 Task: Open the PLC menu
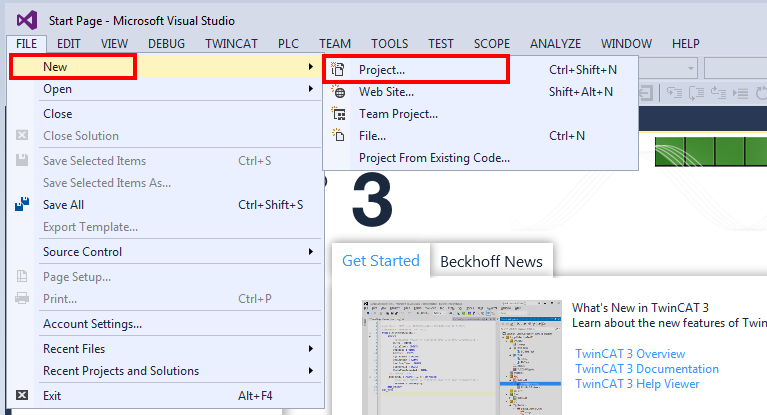[x=288, y=44]
